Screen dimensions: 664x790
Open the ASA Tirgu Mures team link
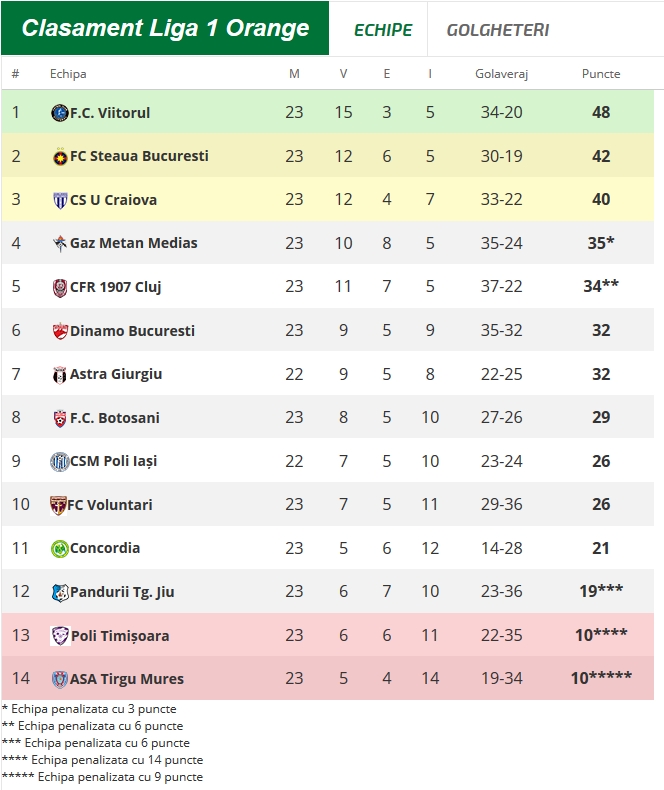126,679
